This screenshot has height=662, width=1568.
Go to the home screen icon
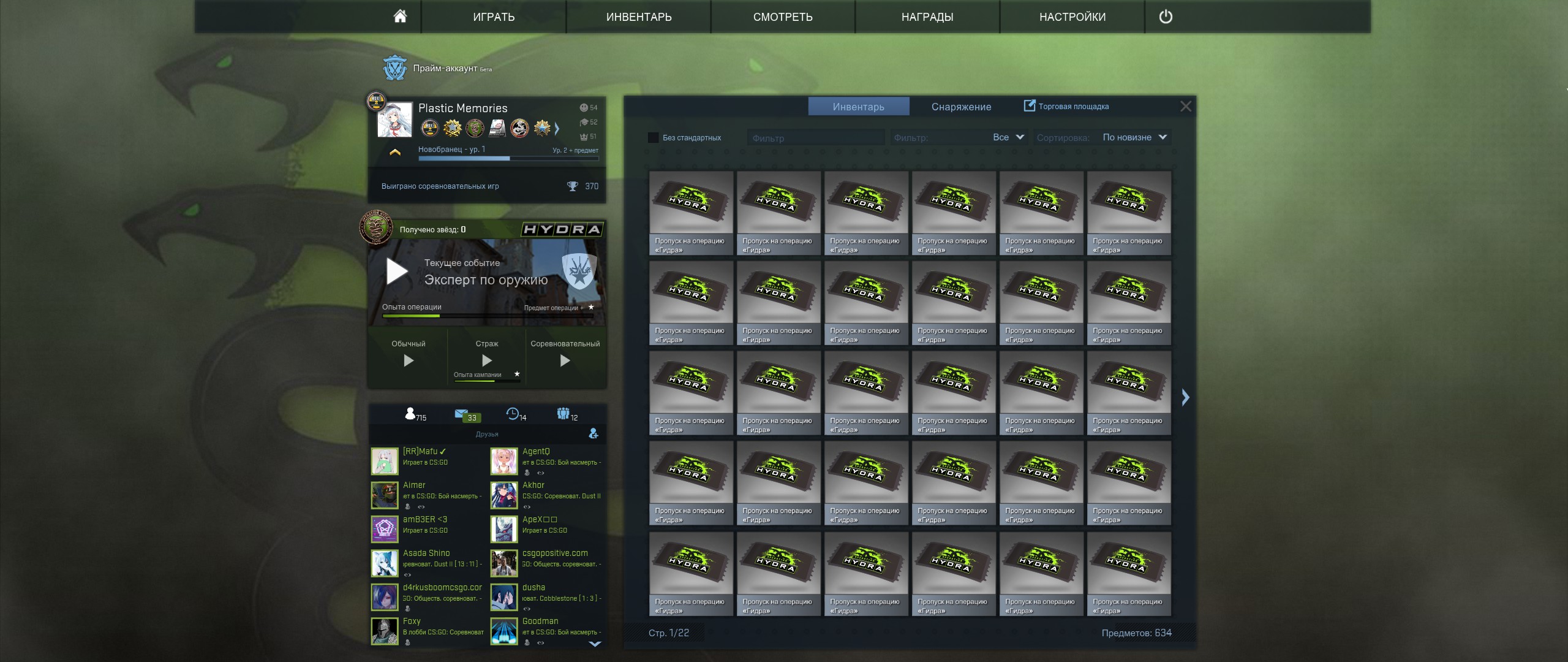(x=400, y=17)
